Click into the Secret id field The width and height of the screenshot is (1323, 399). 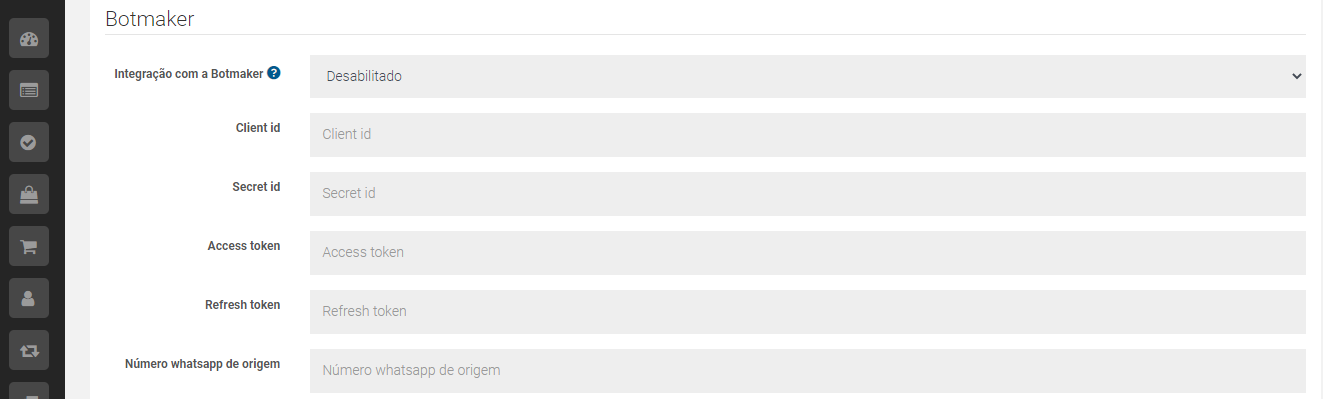808,193
